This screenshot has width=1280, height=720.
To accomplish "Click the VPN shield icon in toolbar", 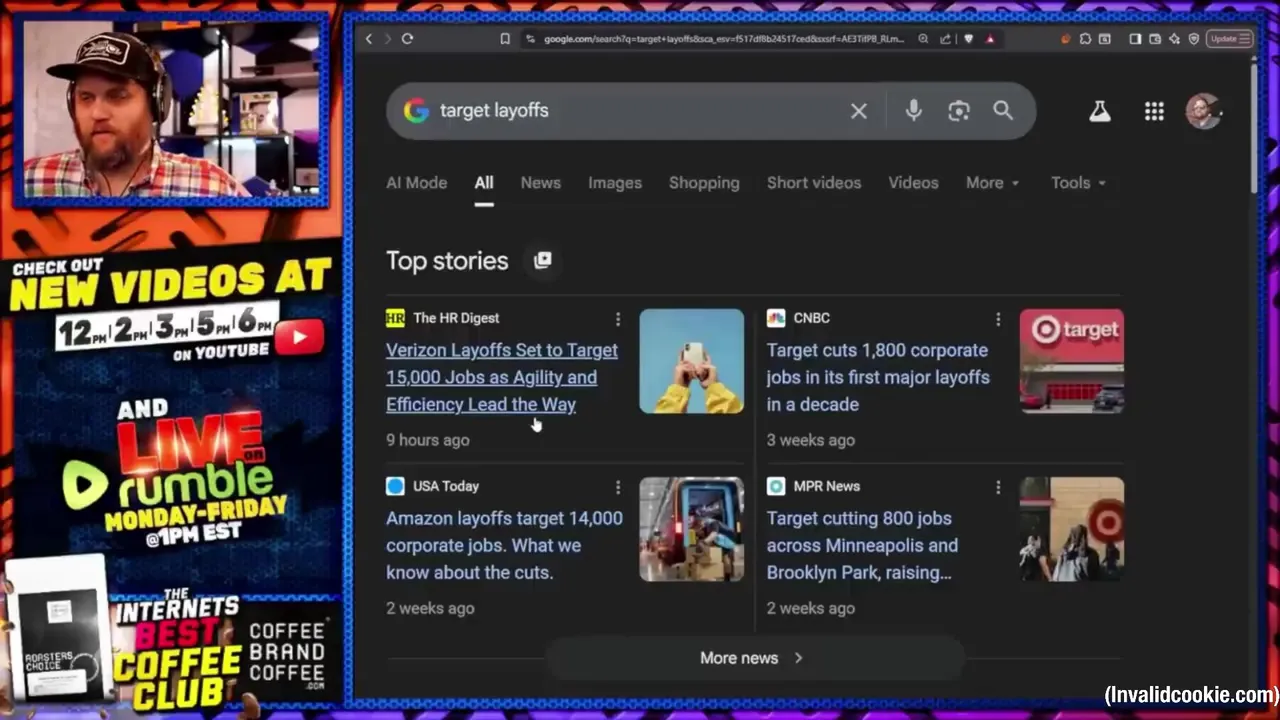I will point(1194,39).
